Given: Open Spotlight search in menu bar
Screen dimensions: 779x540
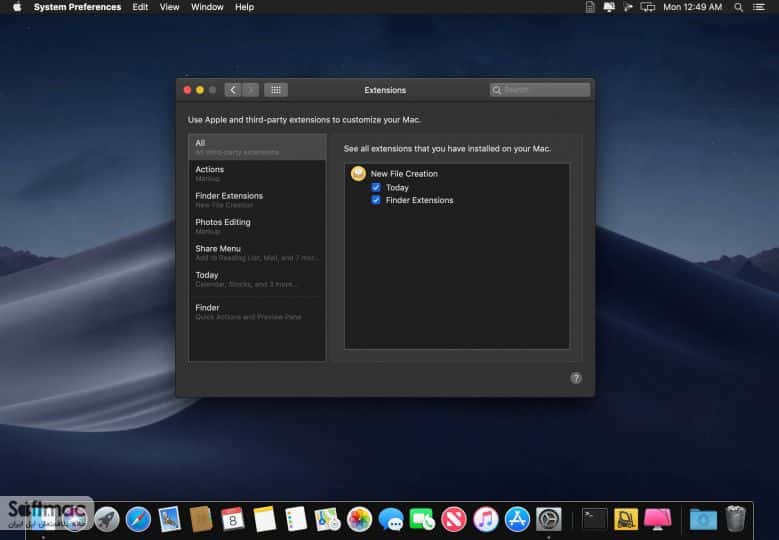Looking at the screenshot, I should pos(739,7).
